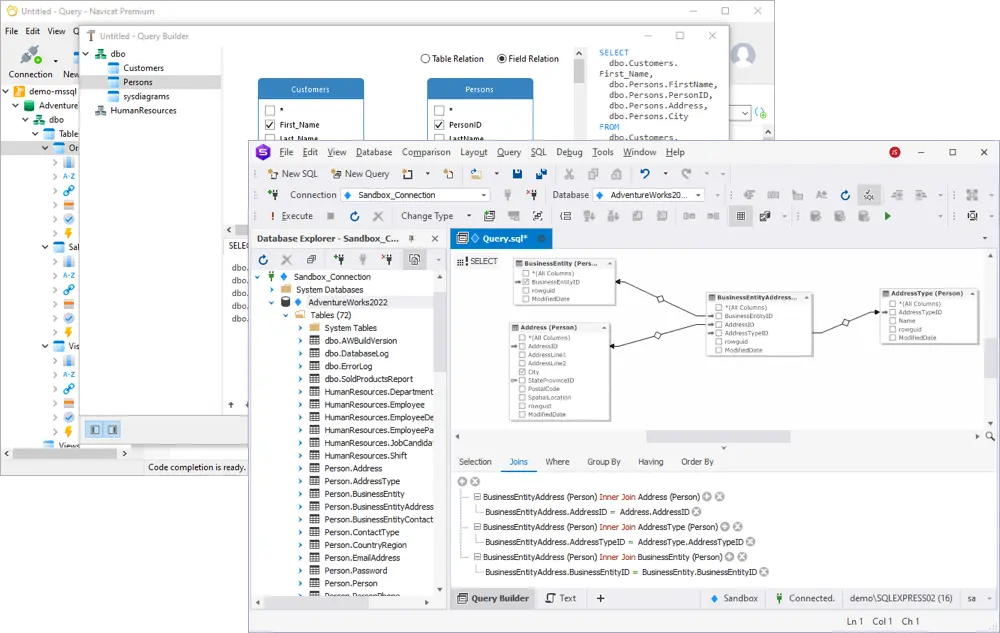1000x633 pixels.
Task: Check the Name column in AddressType
Action: pos(893,321)
